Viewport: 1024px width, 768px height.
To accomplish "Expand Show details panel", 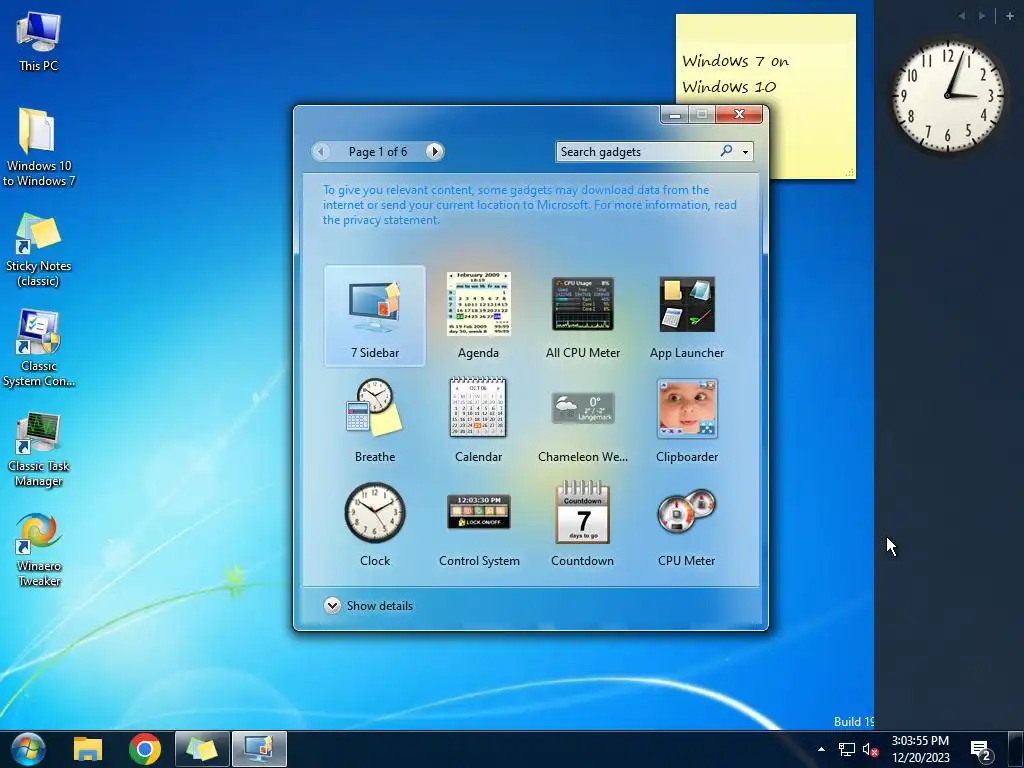I will pyautogui.click(x=368, y=605).
